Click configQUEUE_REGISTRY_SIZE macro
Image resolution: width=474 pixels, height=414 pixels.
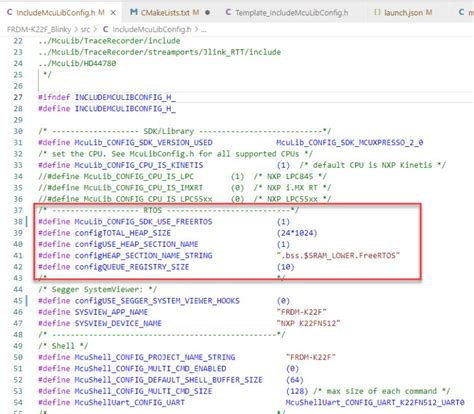pos(132,267)
